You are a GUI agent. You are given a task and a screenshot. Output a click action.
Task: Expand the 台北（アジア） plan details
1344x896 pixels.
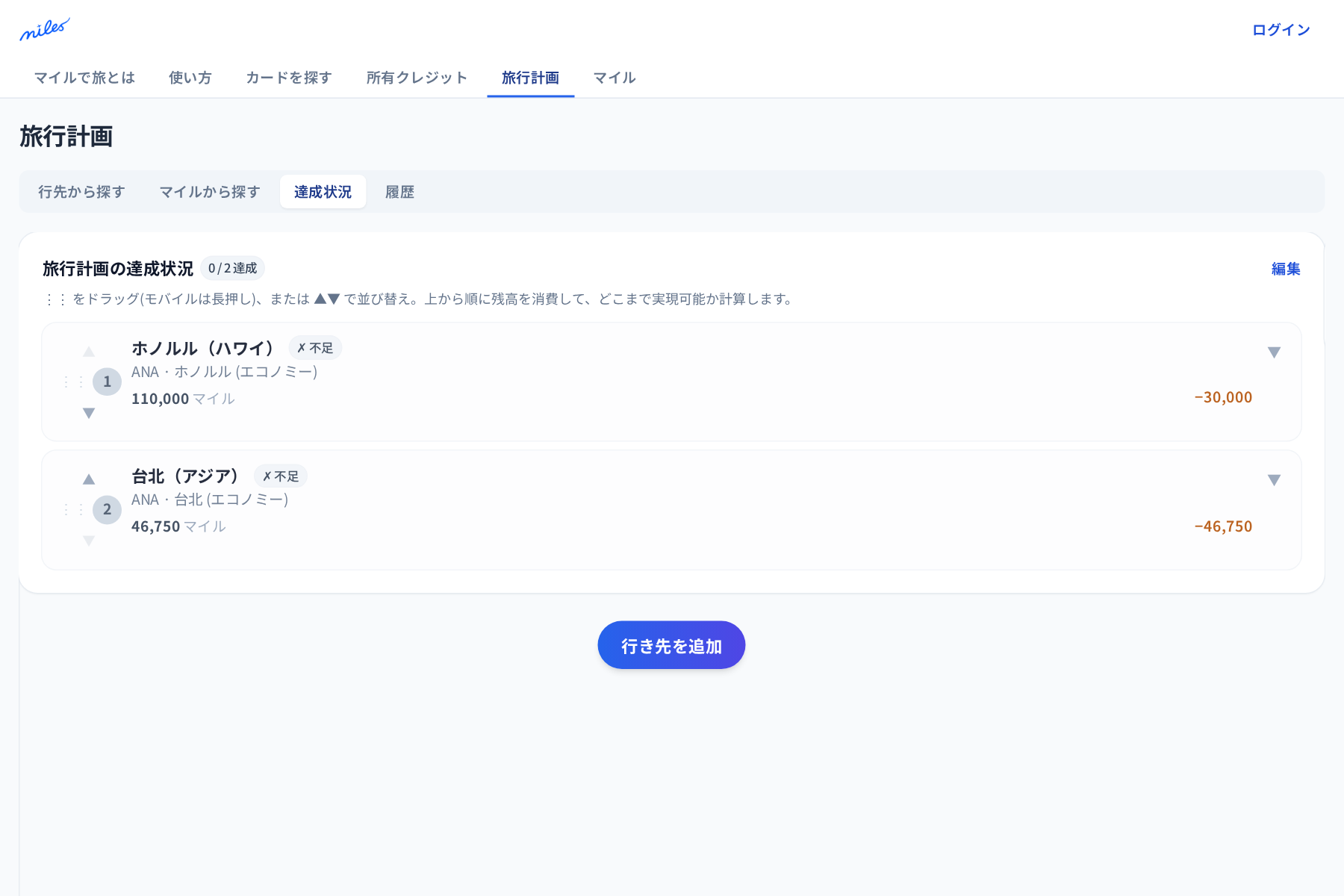click(1274, 480)
